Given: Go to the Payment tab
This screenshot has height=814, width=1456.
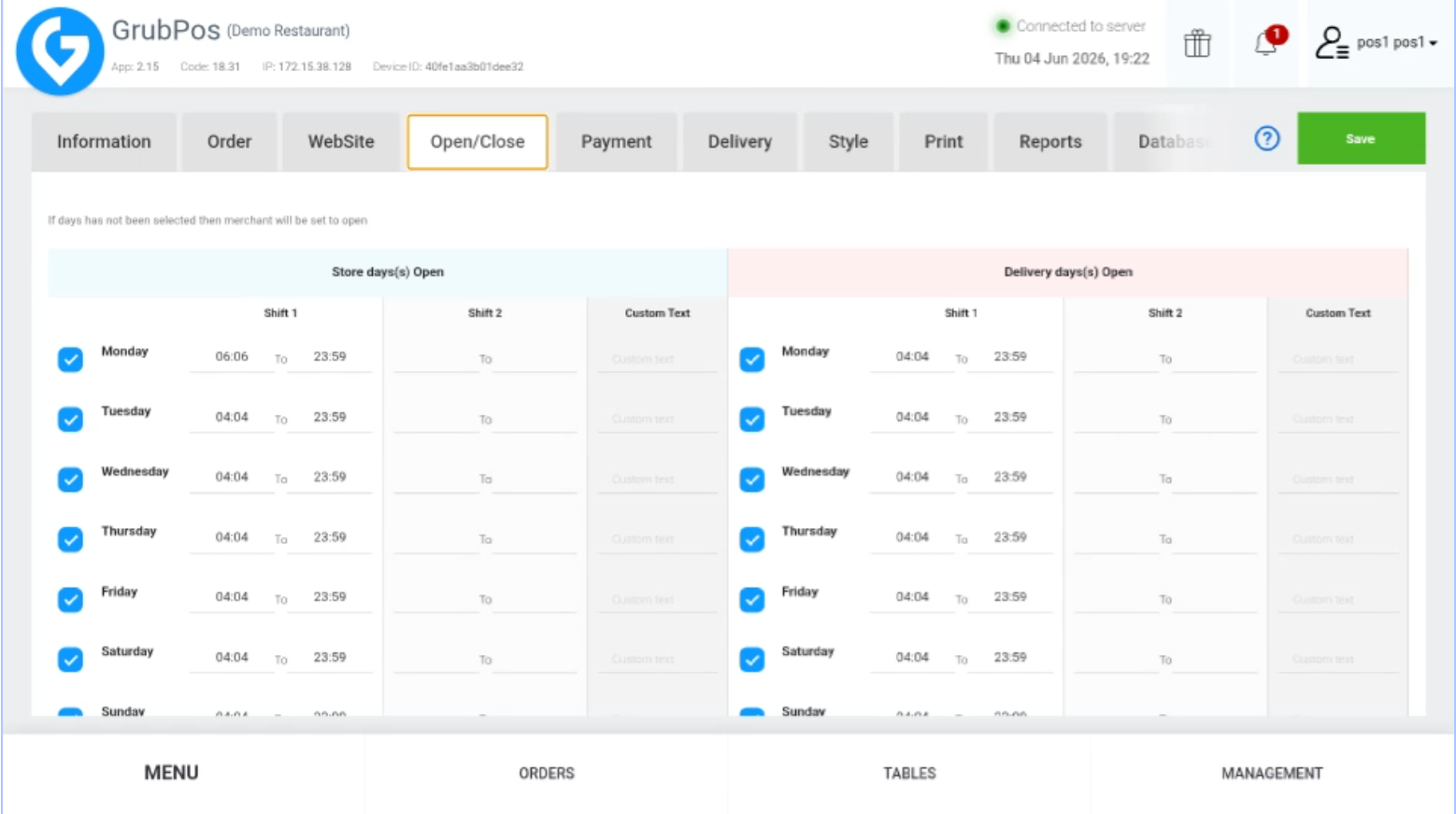Looking at the screenshot, I should (616, 142).
